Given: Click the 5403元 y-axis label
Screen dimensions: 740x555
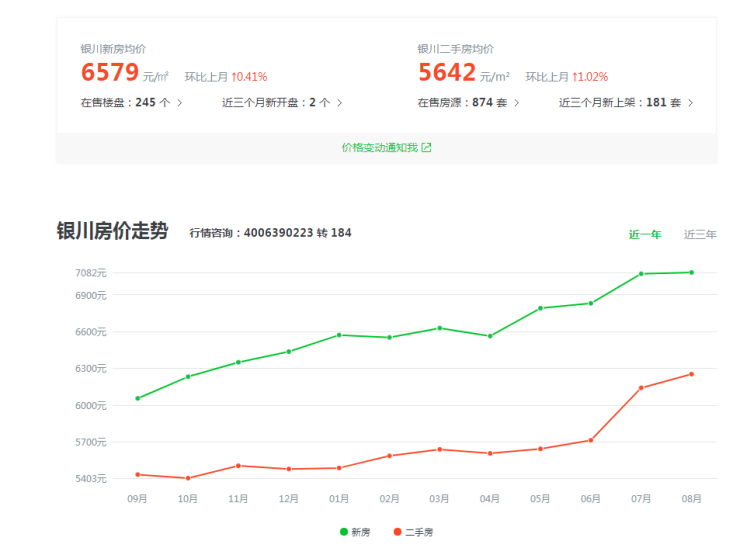Looking at the screenshot, I should click(x=91, y=479).
